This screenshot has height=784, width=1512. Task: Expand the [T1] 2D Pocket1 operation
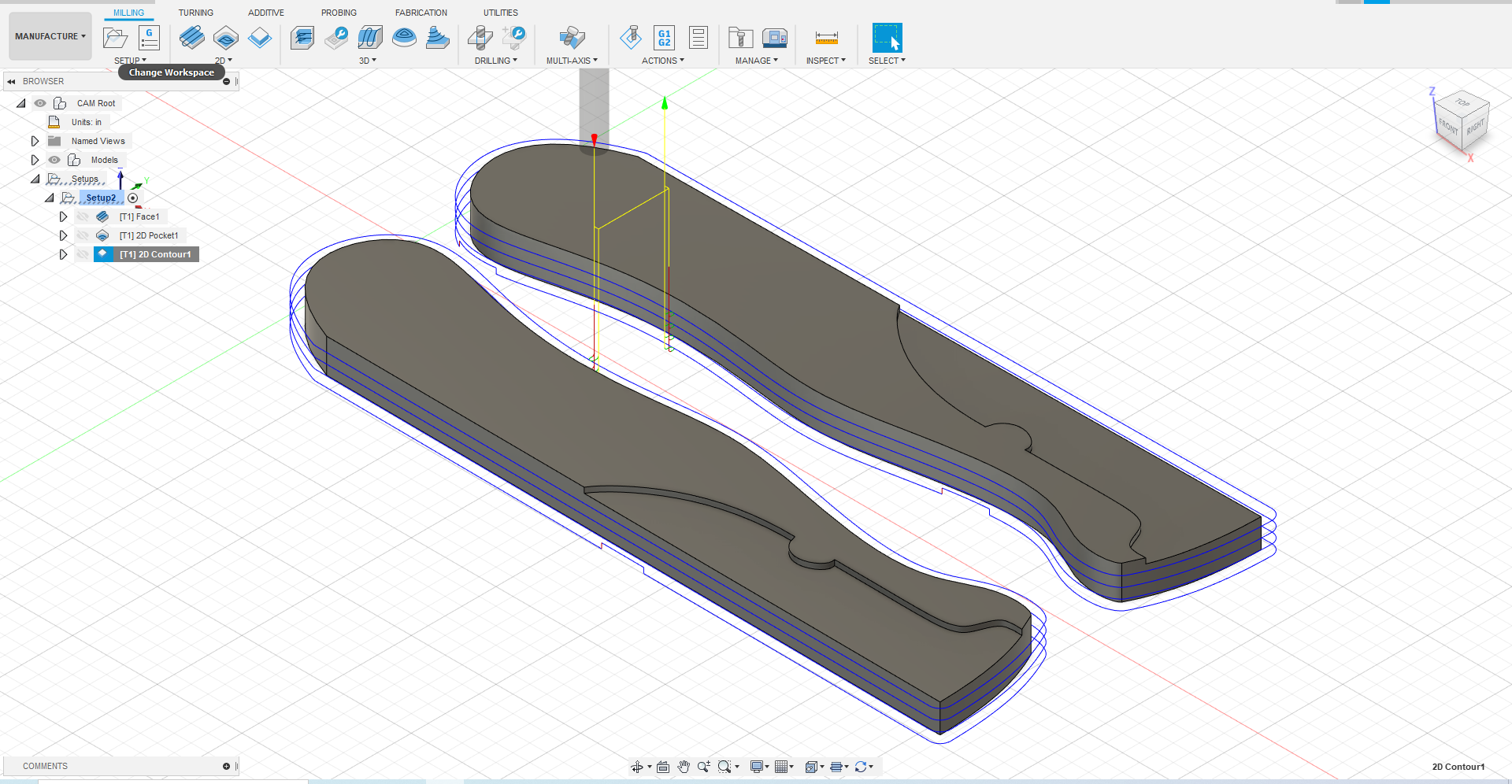[64, 235]
